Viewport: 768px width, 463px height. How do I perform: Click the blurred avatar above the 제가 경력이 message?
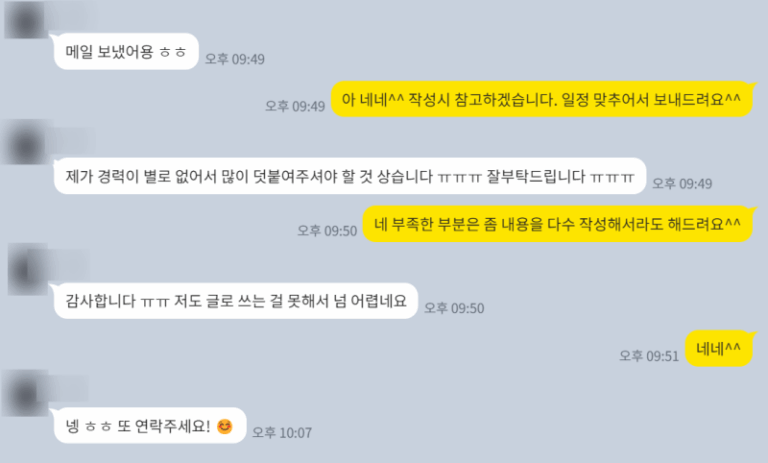click(25, 144)
